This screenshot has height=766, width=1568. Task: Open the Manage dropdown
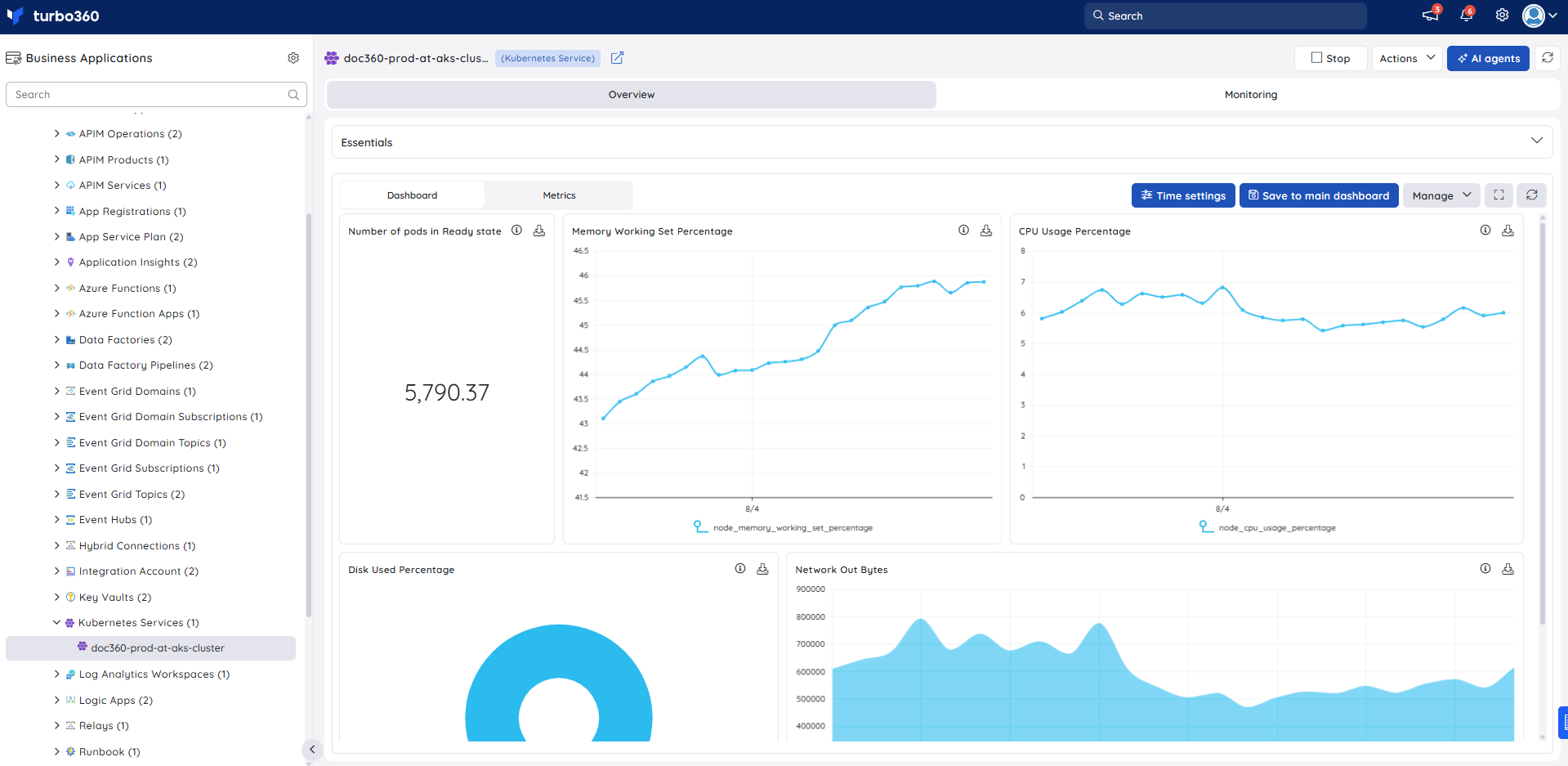(1441, 195)
